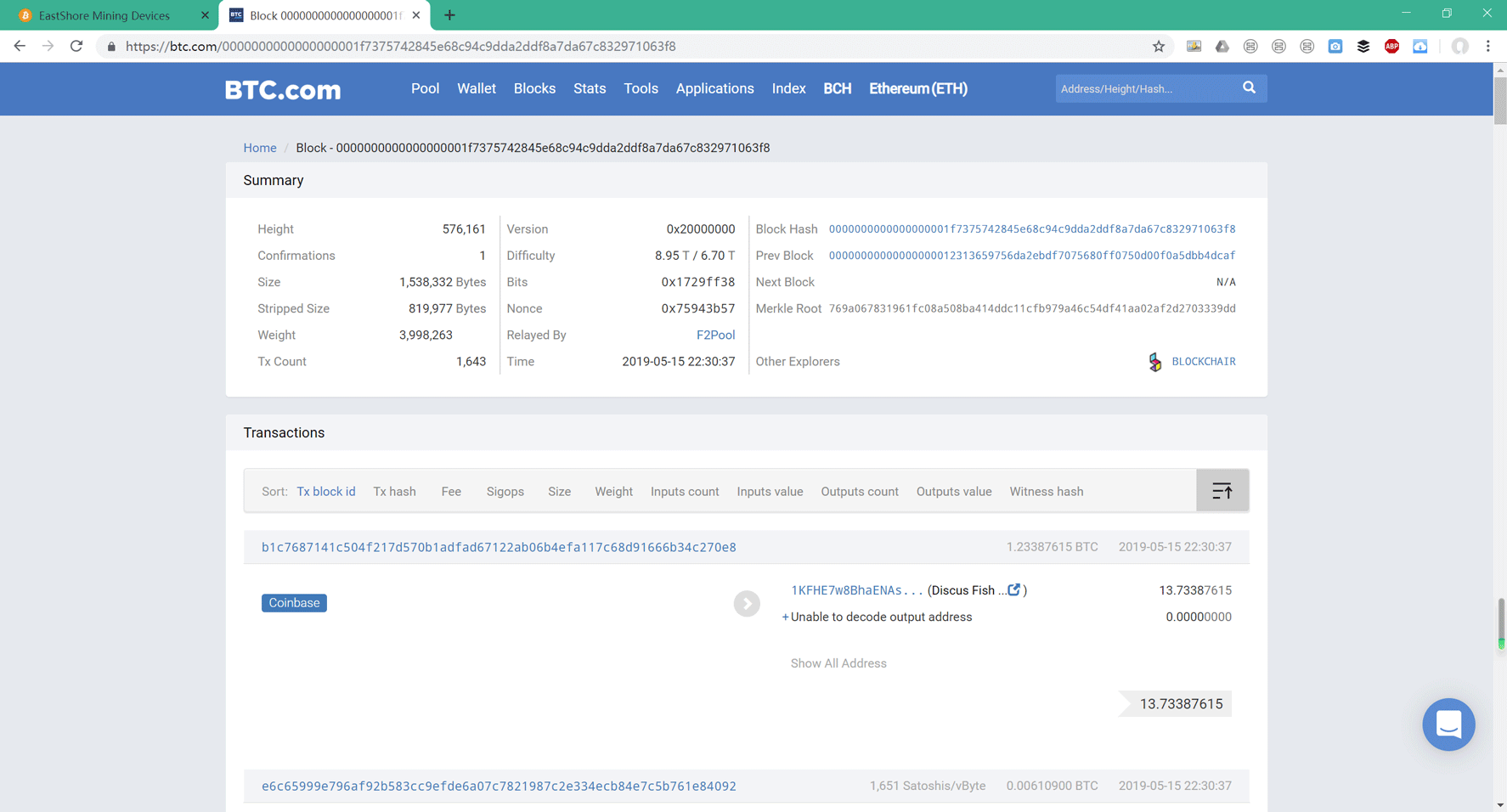Sort transactions by Weight

[613, 492]
